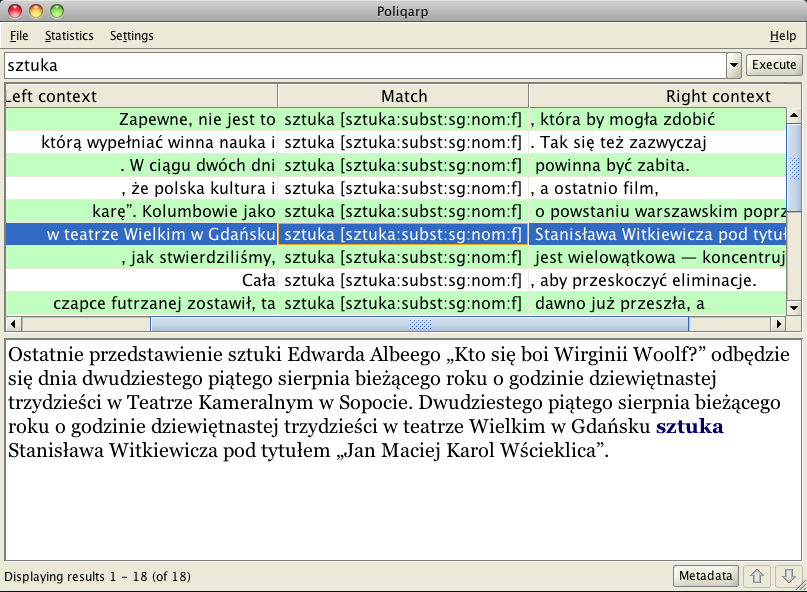Click the results table scroll-down arrow
The width and height of the screenshot is (807, 592).
point(794,309)
